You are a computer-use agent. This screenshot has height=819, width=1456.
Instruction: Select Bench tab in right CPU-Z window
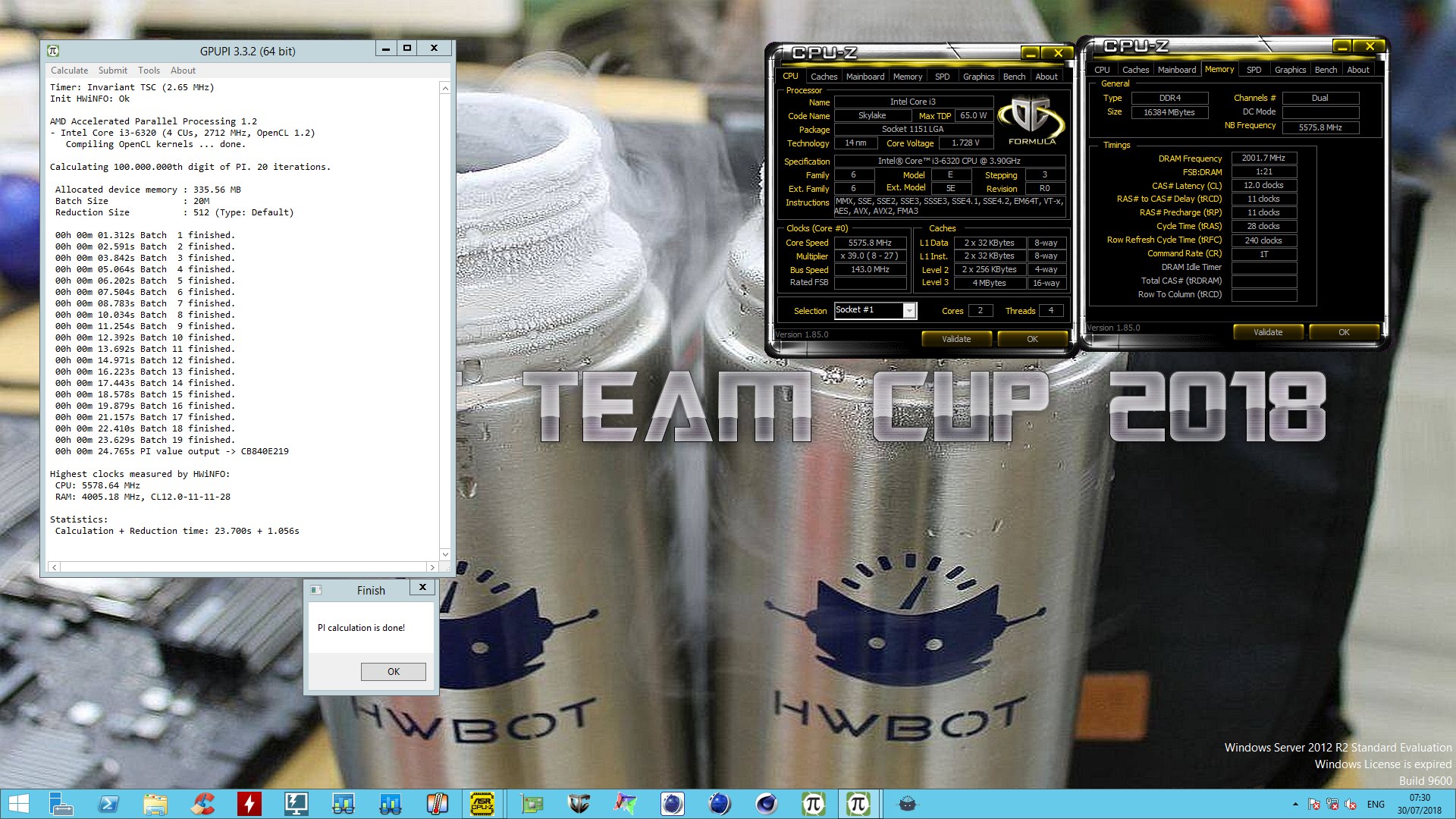coord(1326,70)
